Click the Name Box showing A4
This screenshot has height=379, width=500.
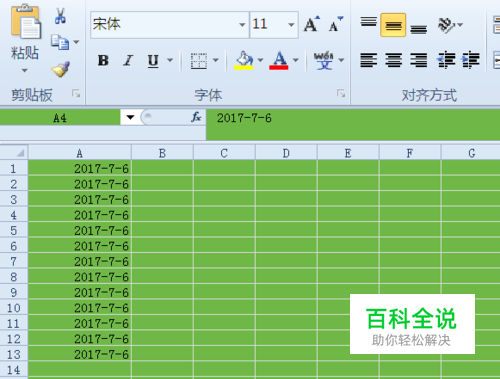pos(60,118)
